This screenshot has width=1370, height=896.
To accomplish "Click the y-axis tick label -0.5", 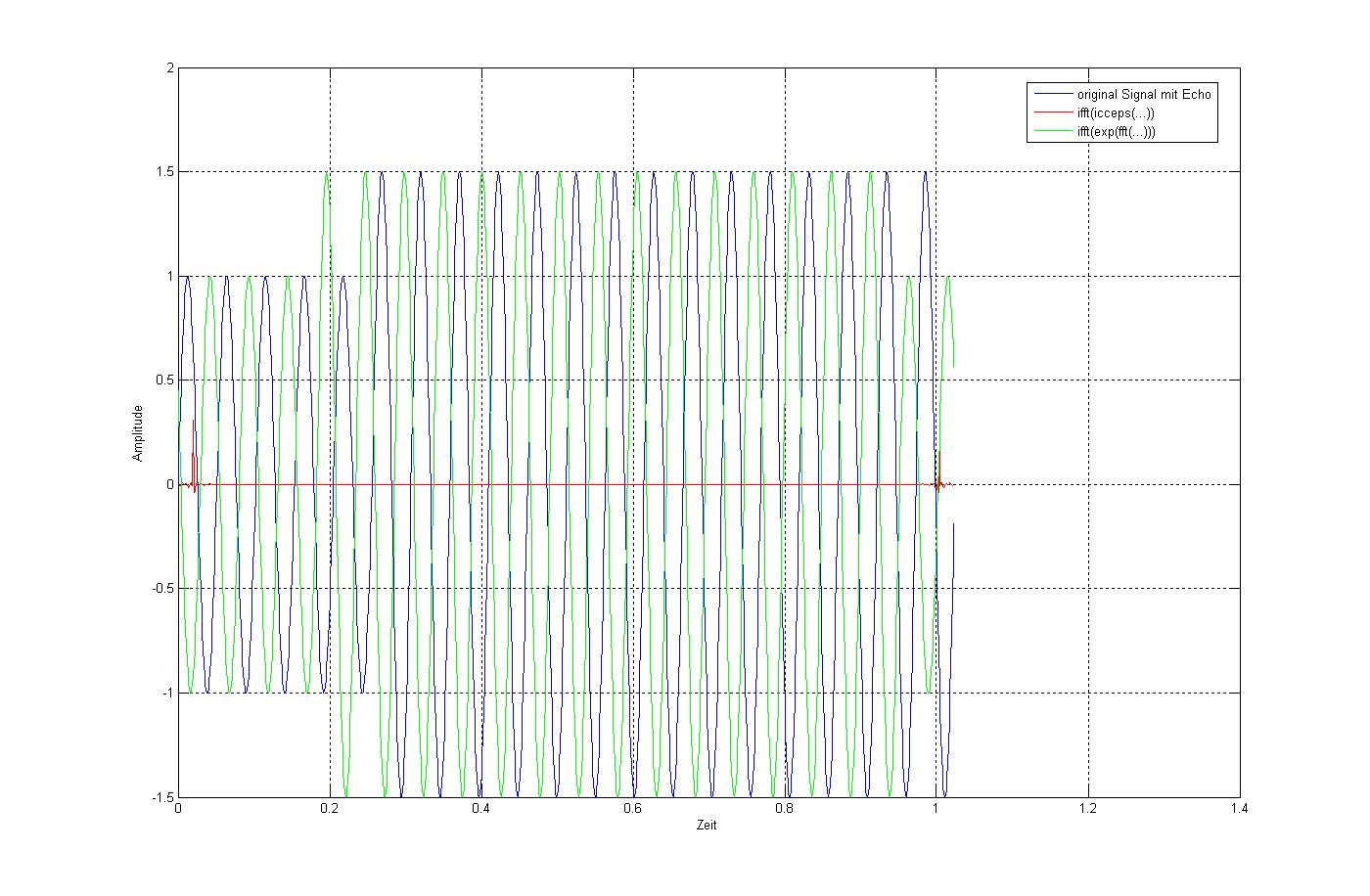I will click(163, 588).
